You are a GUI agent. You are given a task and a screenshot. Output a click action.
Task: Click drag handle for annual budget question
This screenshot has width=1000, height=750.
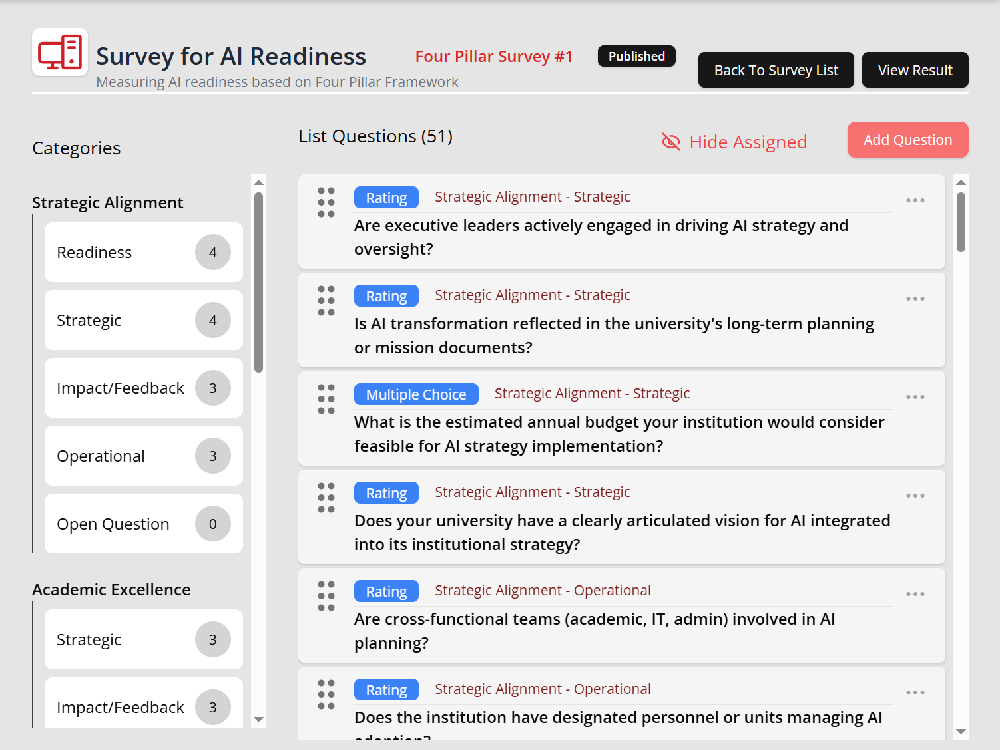[x=326, y=399]
